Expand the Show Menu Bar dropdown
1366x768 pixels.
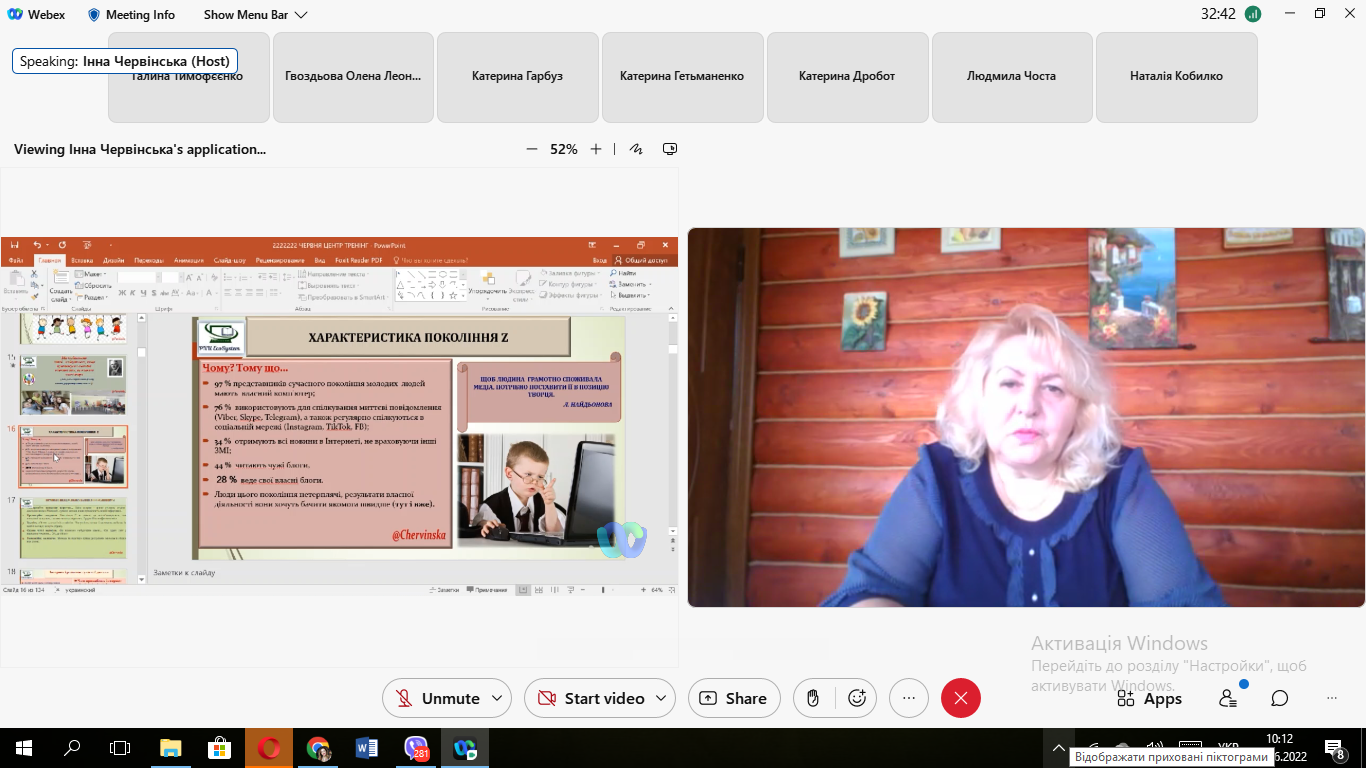point(255,15)
